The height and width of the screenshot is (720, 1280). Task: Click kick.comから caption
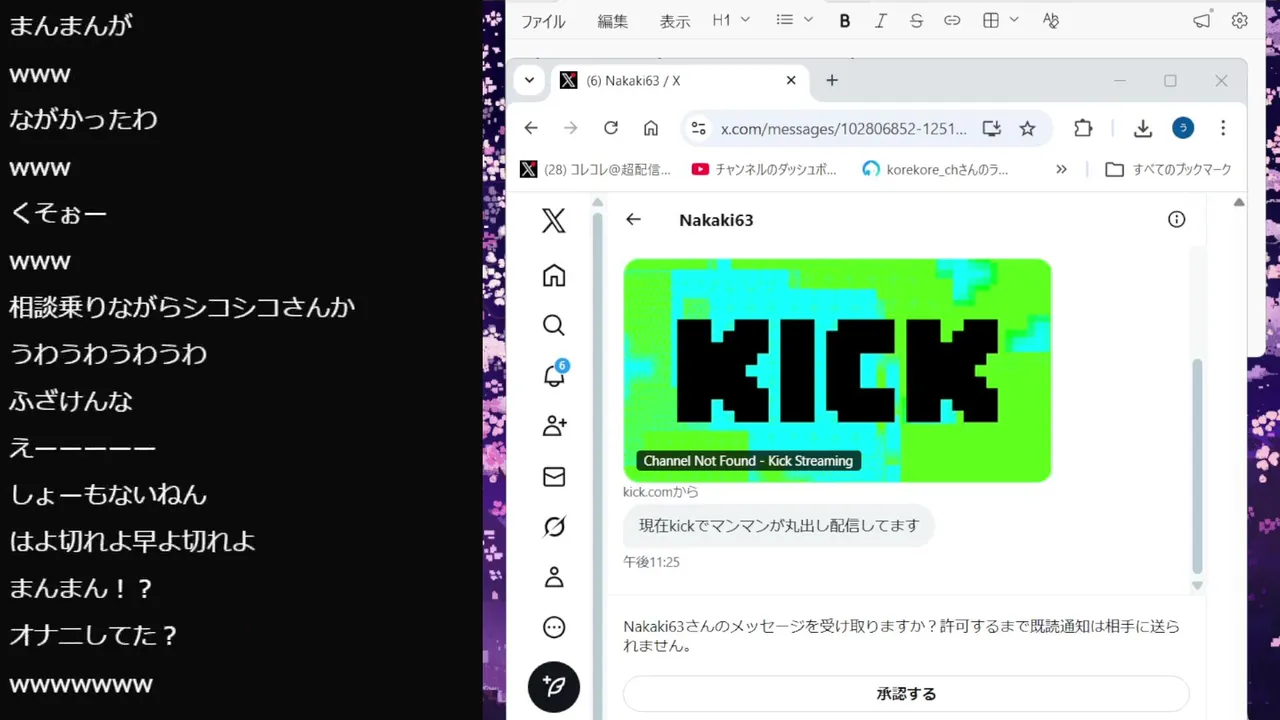660,492
